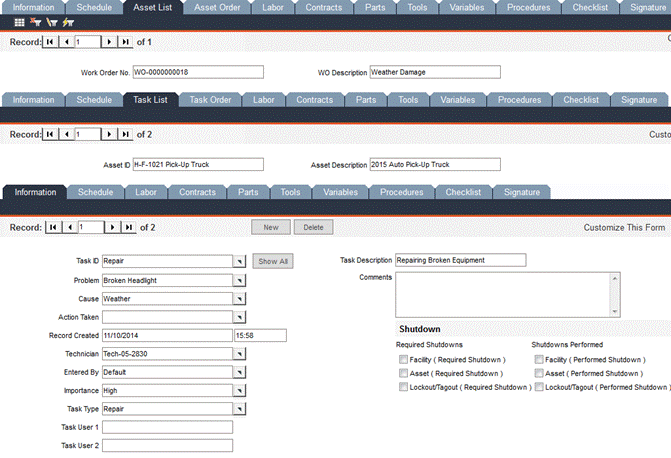Jump to last task record
Screen dimensions: 671x458
click(126, 227)
